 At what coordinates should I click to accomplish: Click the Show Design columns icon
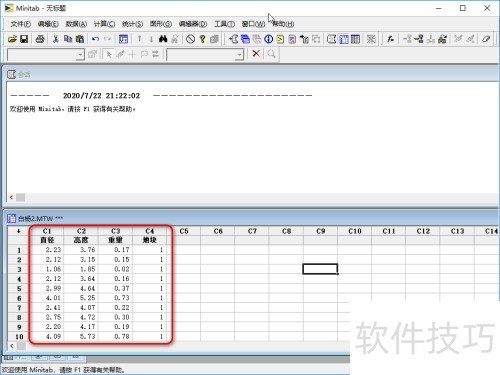pos(356,39)
